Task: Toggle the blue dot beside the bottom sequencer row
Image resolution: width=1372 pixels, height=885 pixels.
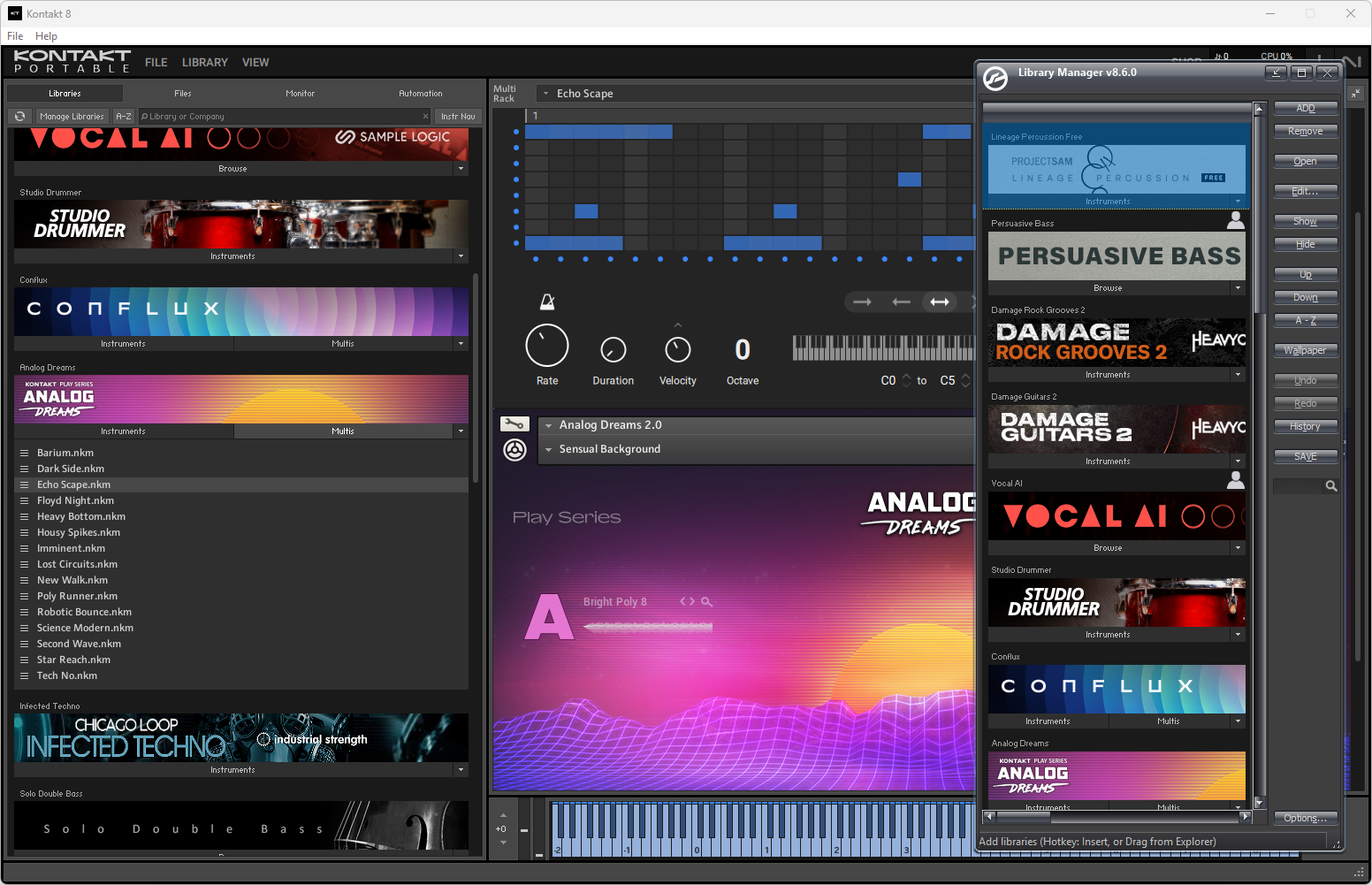Action: click(x=516, y=242)
